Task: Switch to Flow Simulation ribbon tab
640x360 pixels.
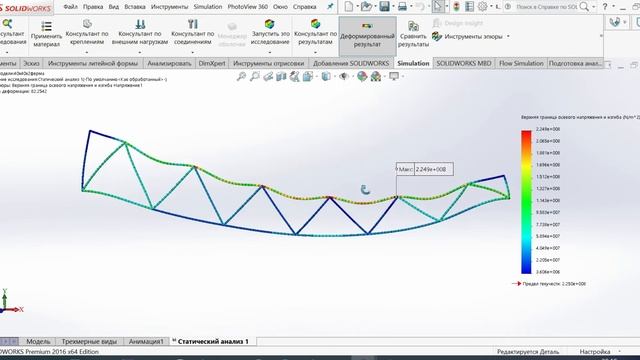Action: pyautogui.click(x=521, y=63)
